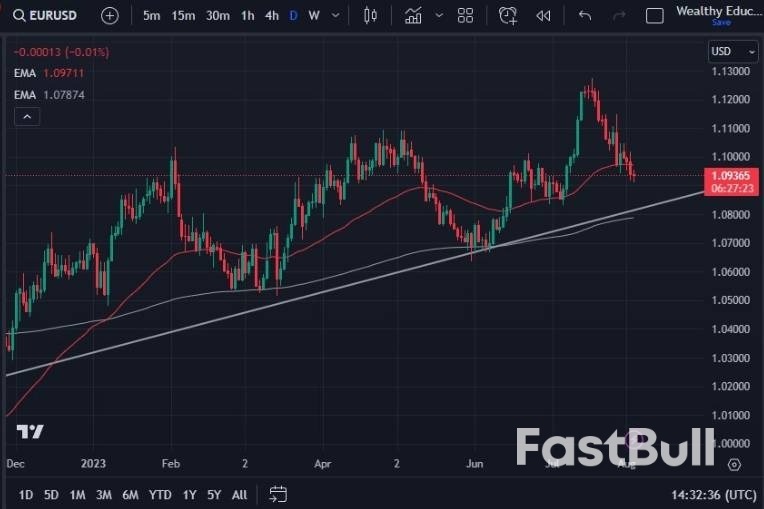Create an alert with the clock icon
Viewport: 764px width, 509px height.
508,16
